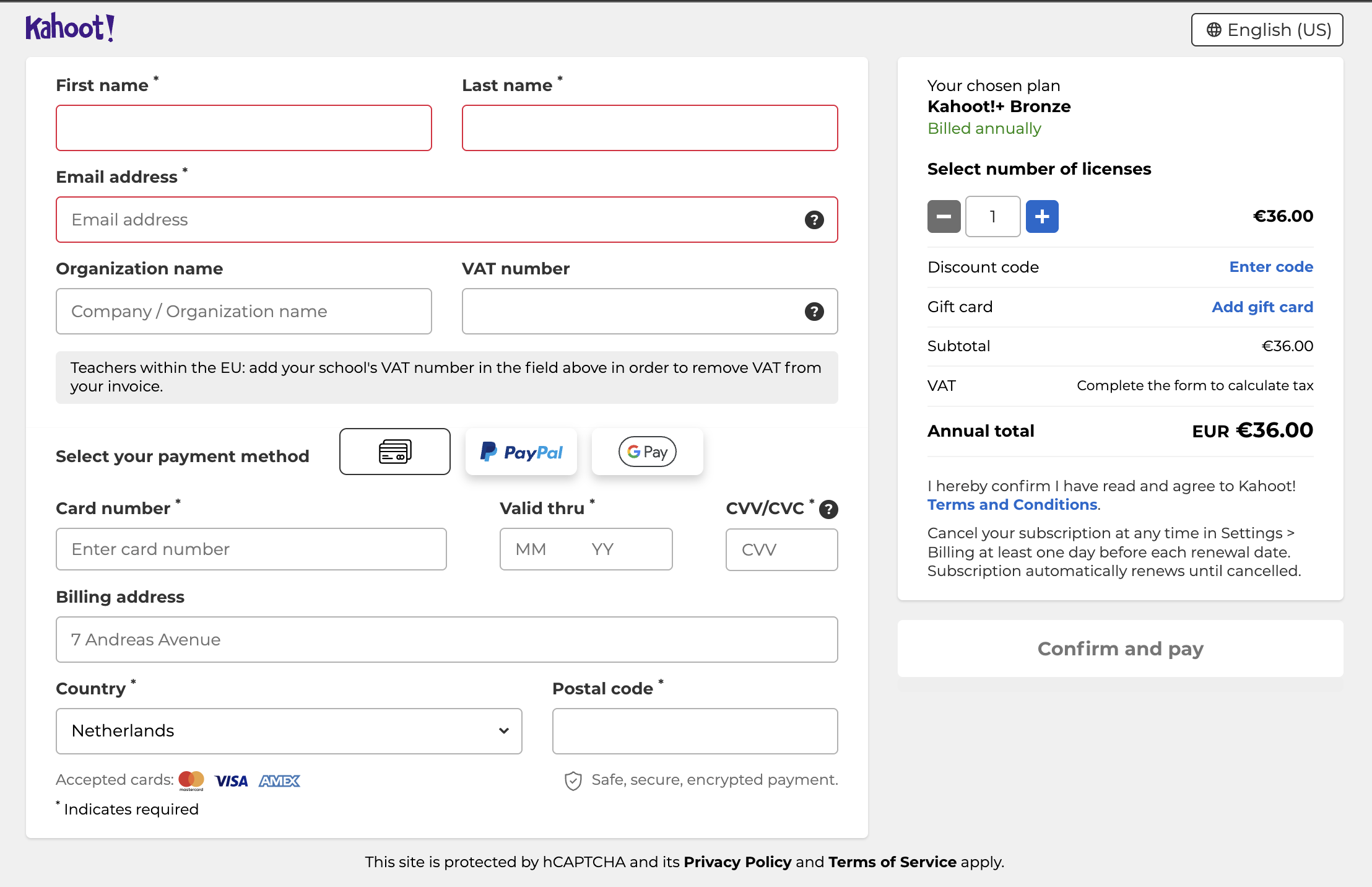Click the First name field

[244, 128]
